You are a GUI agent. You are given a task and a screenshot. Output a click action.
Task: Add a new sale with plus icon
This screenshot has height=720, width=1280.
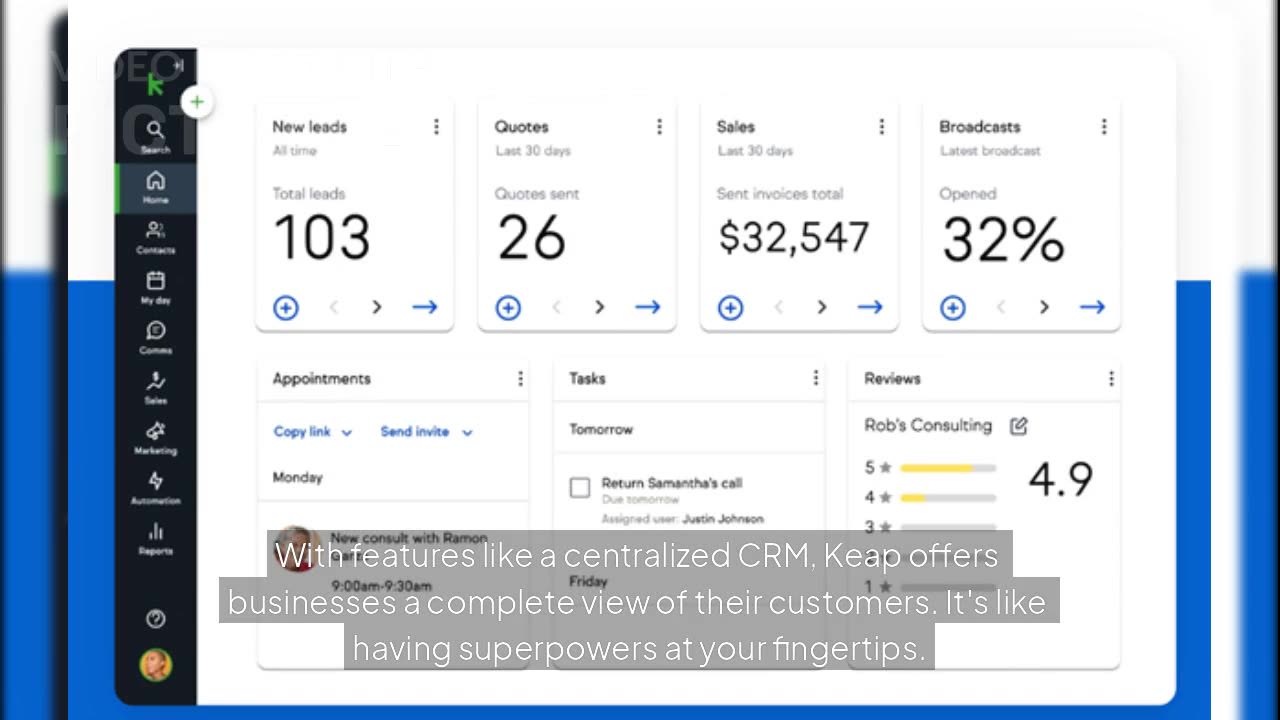click(x=731, y=308)
